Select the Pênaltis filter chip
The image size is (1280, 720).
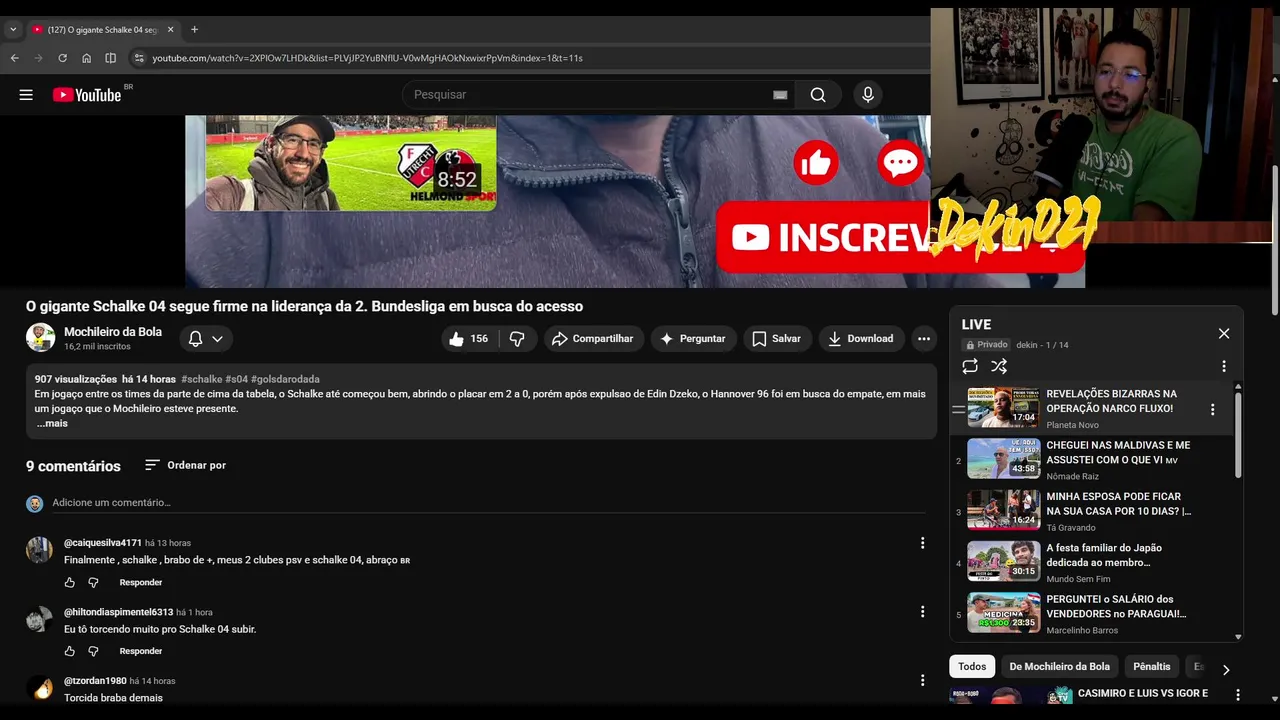tap(1151, 666)
